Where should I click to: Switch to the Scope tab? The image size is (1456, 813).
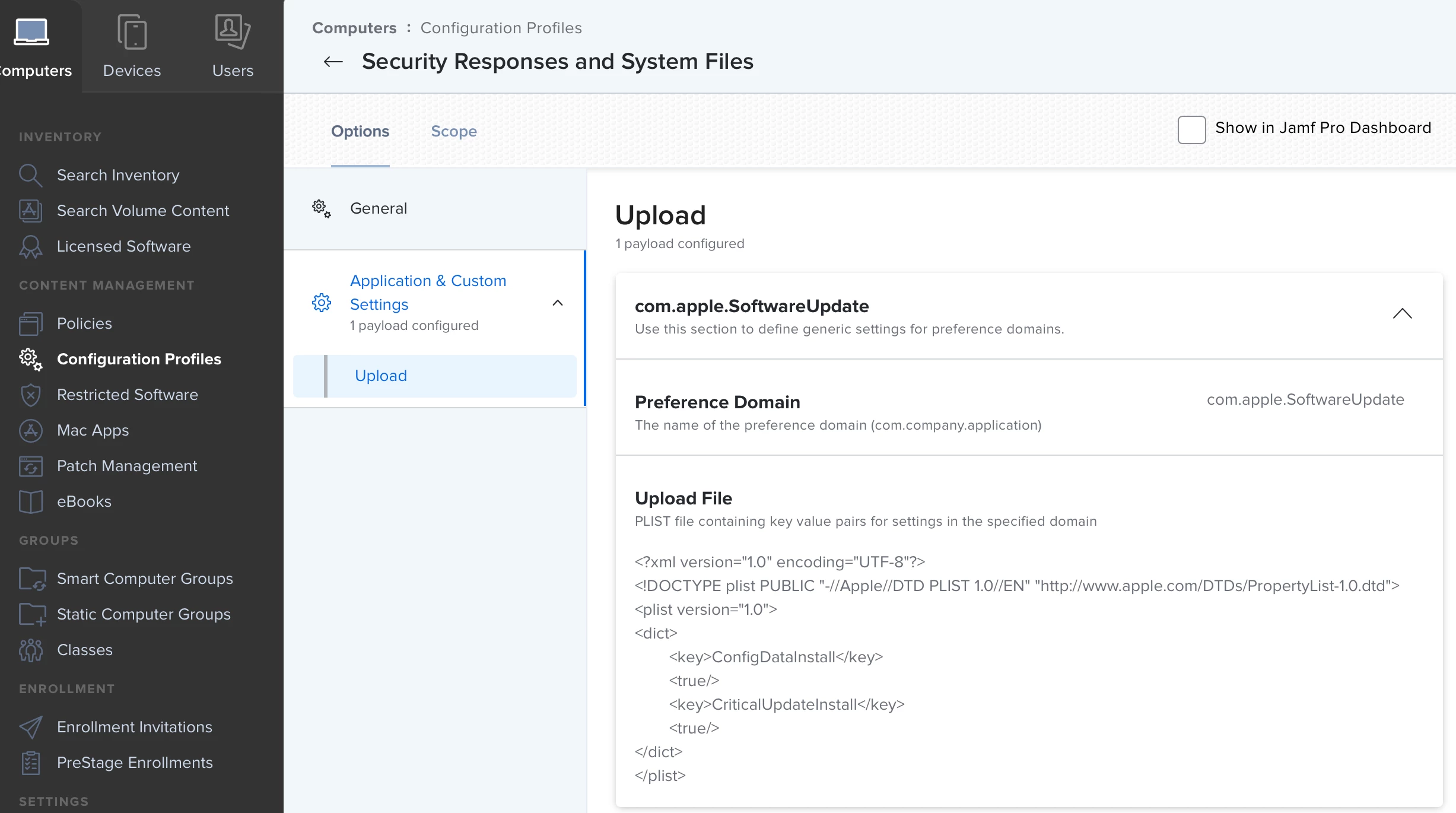pos(454,132)
